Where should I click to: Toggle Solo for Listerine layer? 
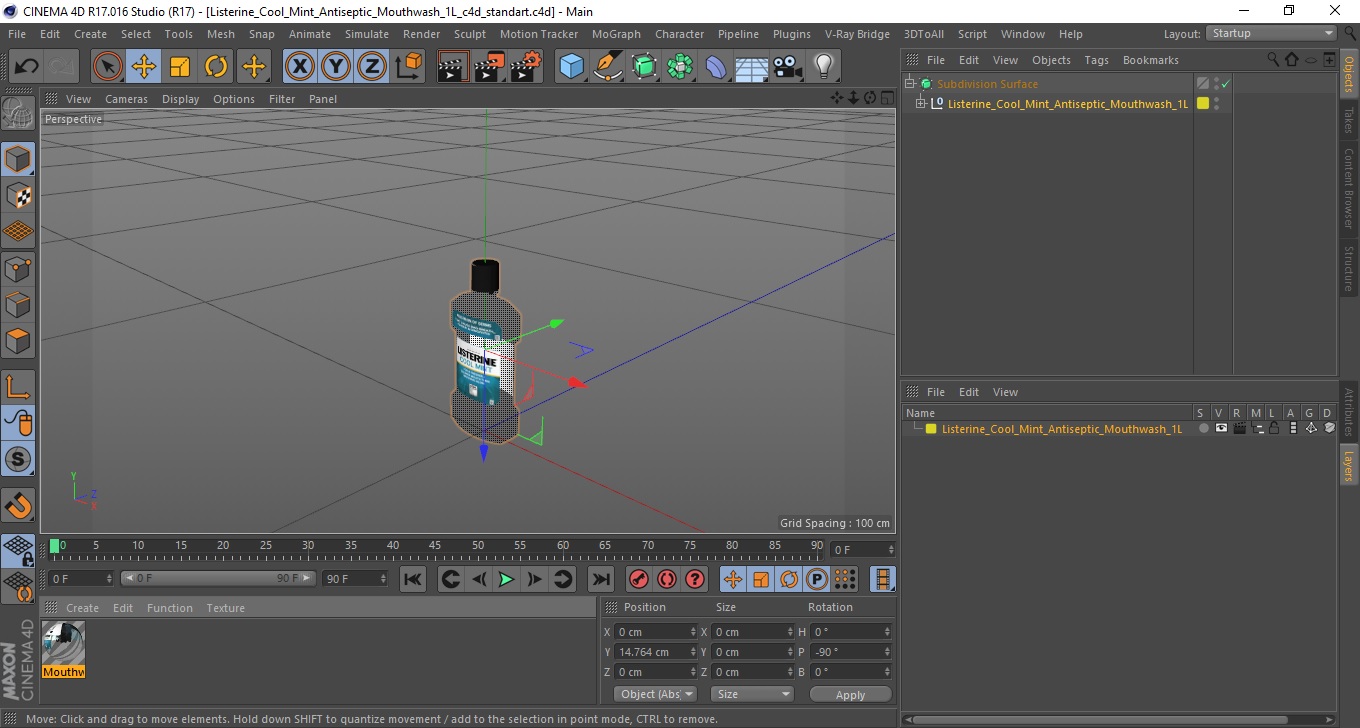(x=1203, y=428)
